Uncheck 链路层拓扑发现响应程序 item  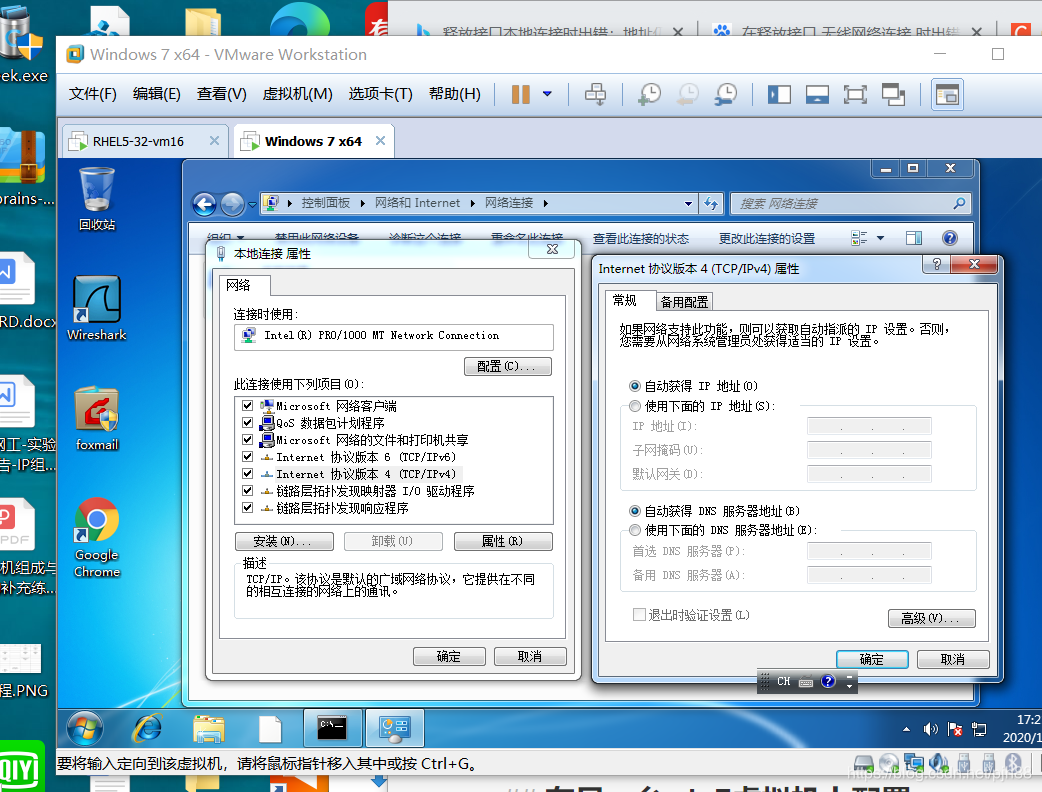pos(248,508)
